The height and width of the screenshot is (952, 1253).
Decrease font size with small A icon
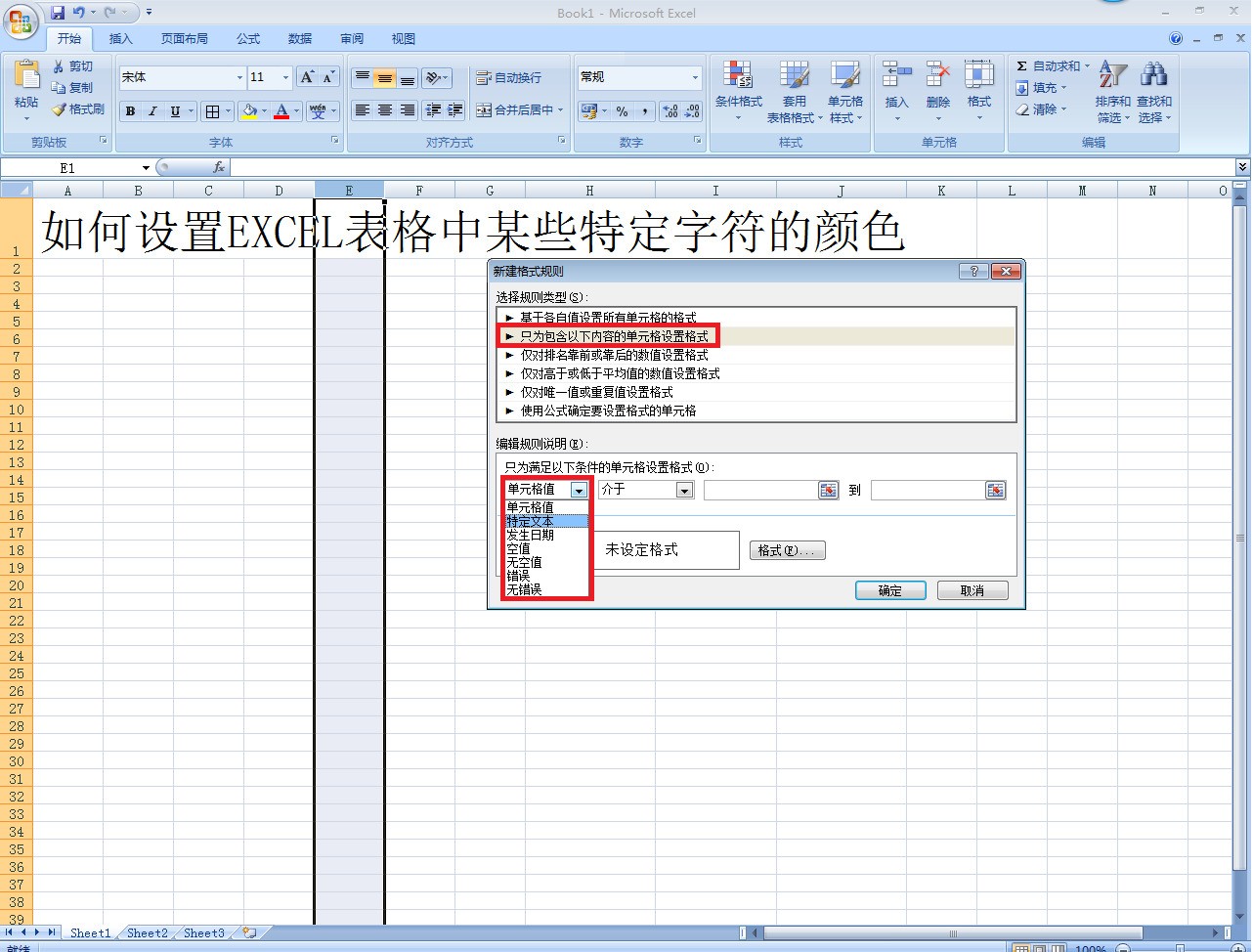[x=328, y=77]
